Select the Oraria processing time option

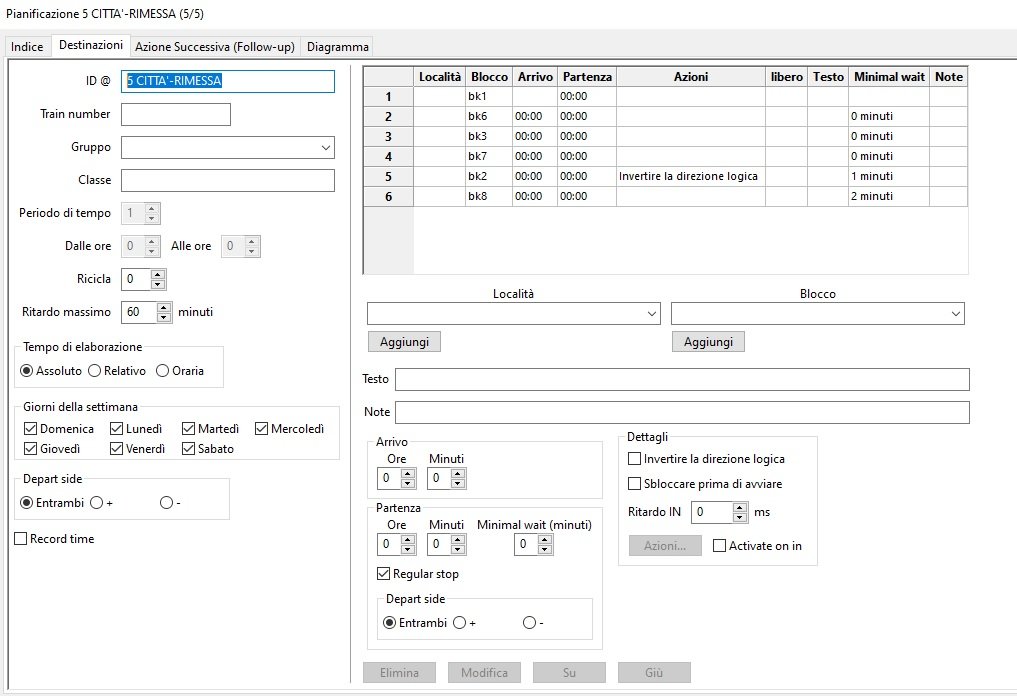pyautogui.click(x=162, y=371)
